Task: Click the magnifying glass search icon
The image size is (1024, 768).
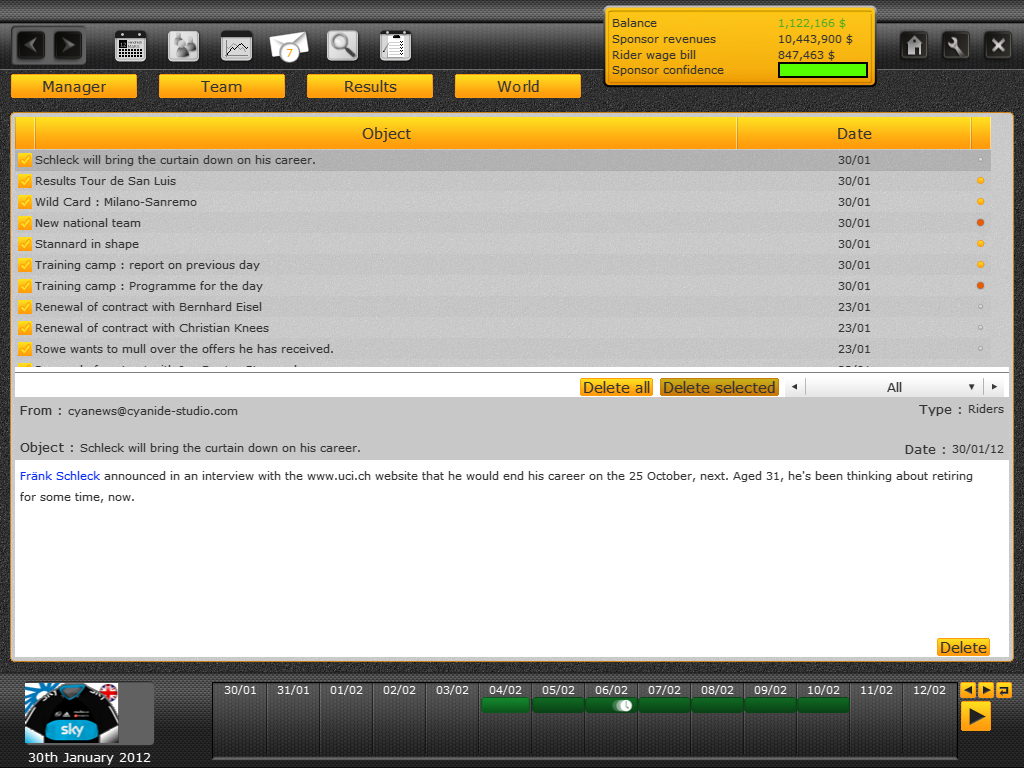Action: 343,46
